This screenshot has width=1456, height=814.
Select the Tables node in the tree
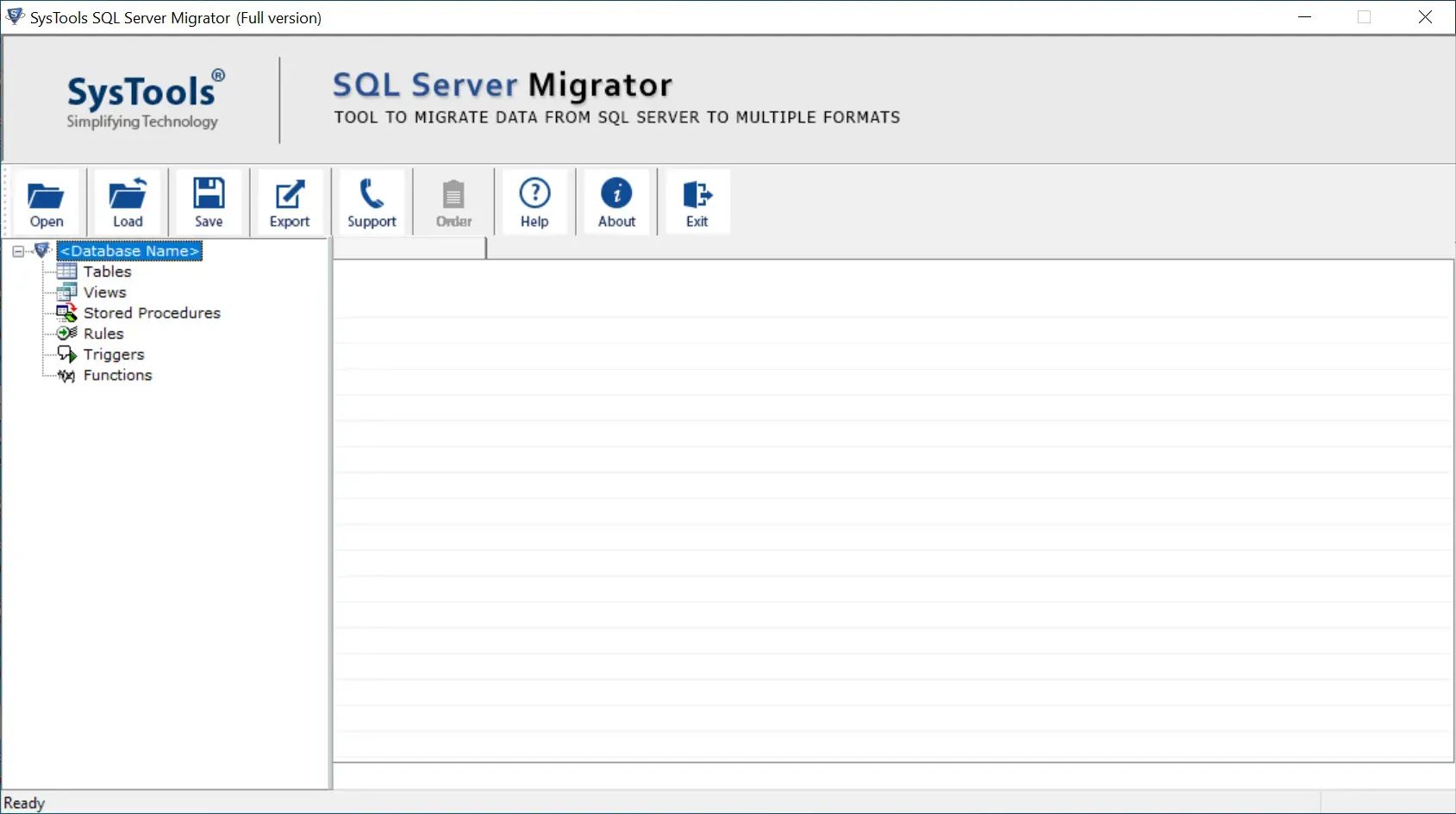tap(106, 271)
